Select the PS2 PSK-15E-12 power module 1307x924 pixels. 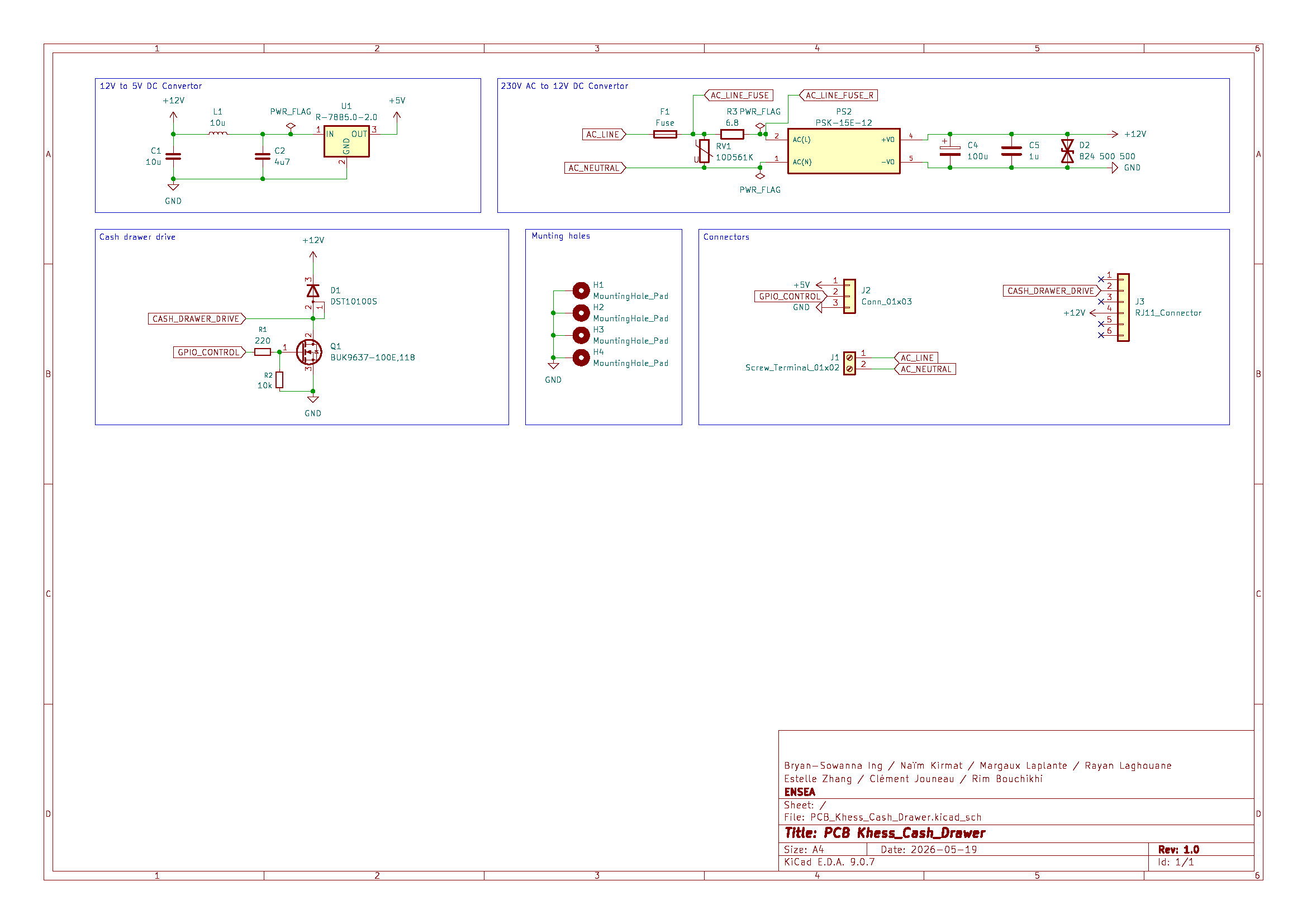844,151
